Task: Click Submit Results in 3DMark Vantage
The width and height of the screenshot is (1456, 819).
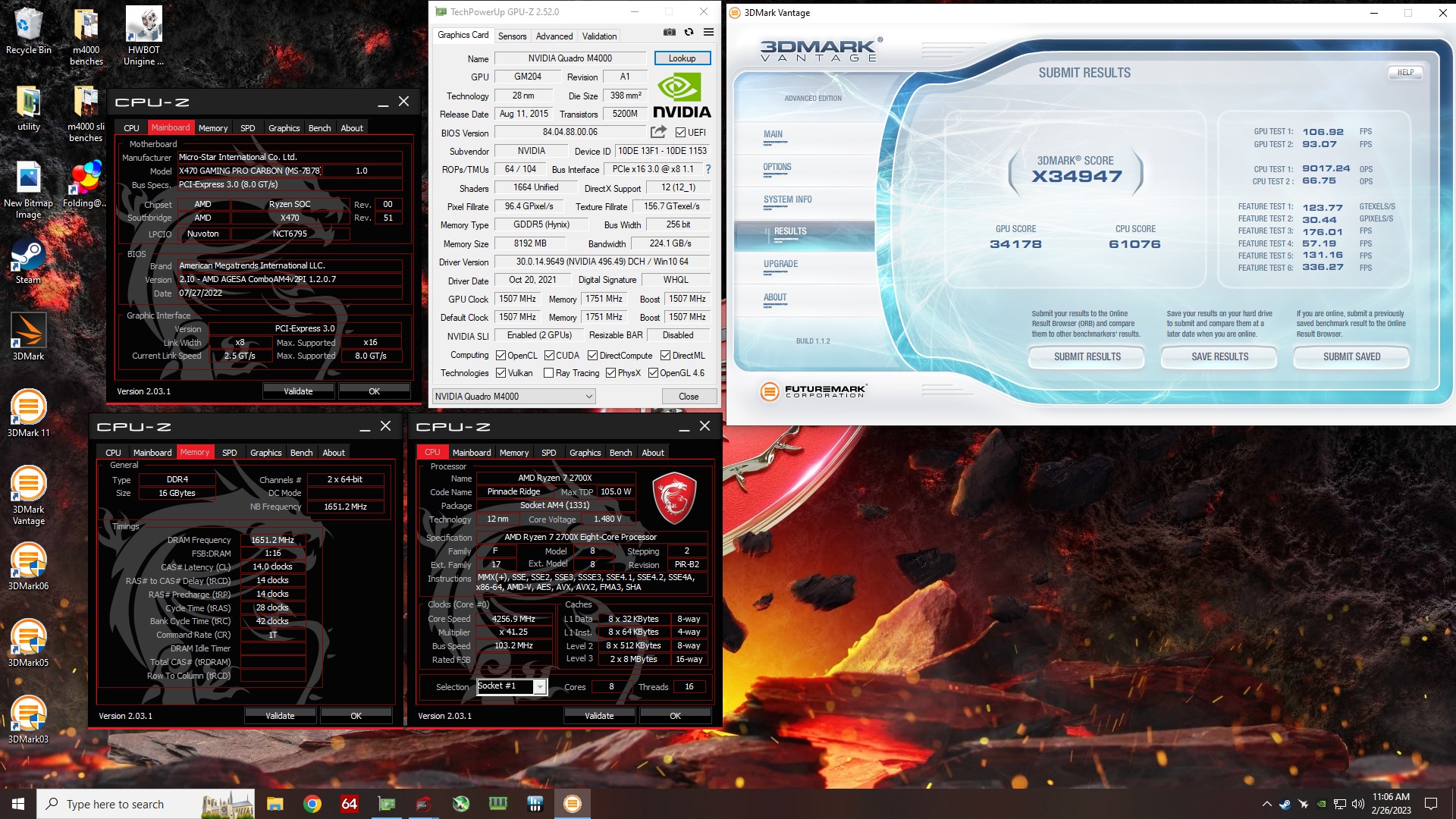Action: coord(1087,357)
